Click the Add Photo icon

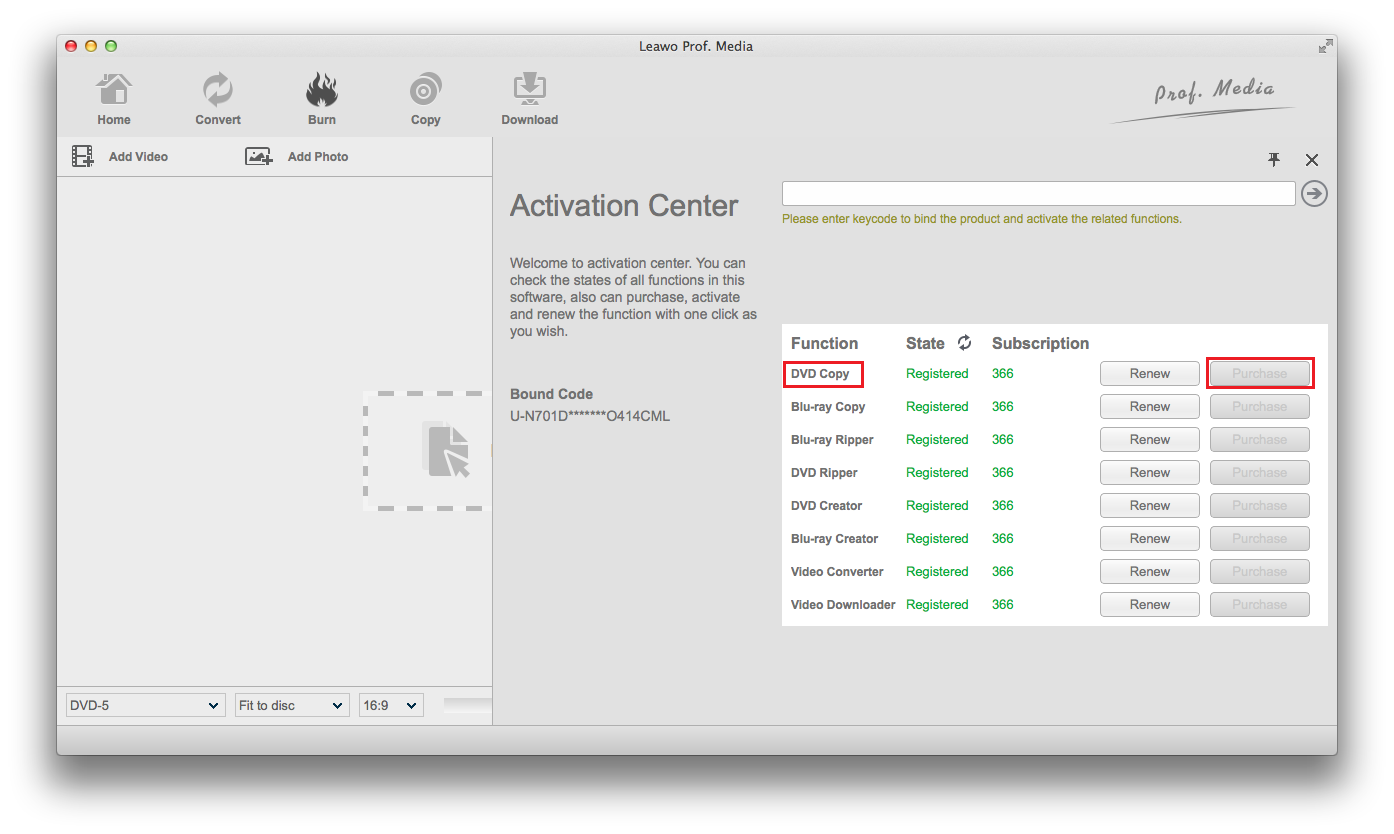[259, 157]
